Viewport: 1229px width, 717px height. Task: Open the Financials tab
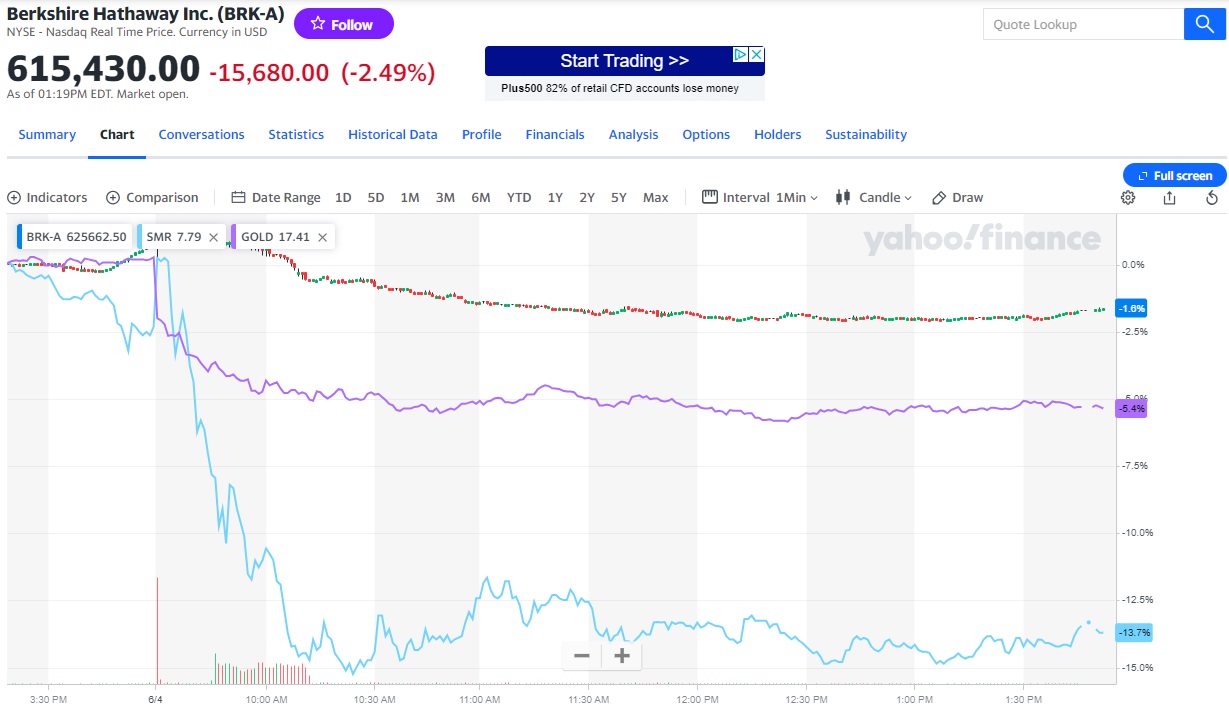coord(555,134)
